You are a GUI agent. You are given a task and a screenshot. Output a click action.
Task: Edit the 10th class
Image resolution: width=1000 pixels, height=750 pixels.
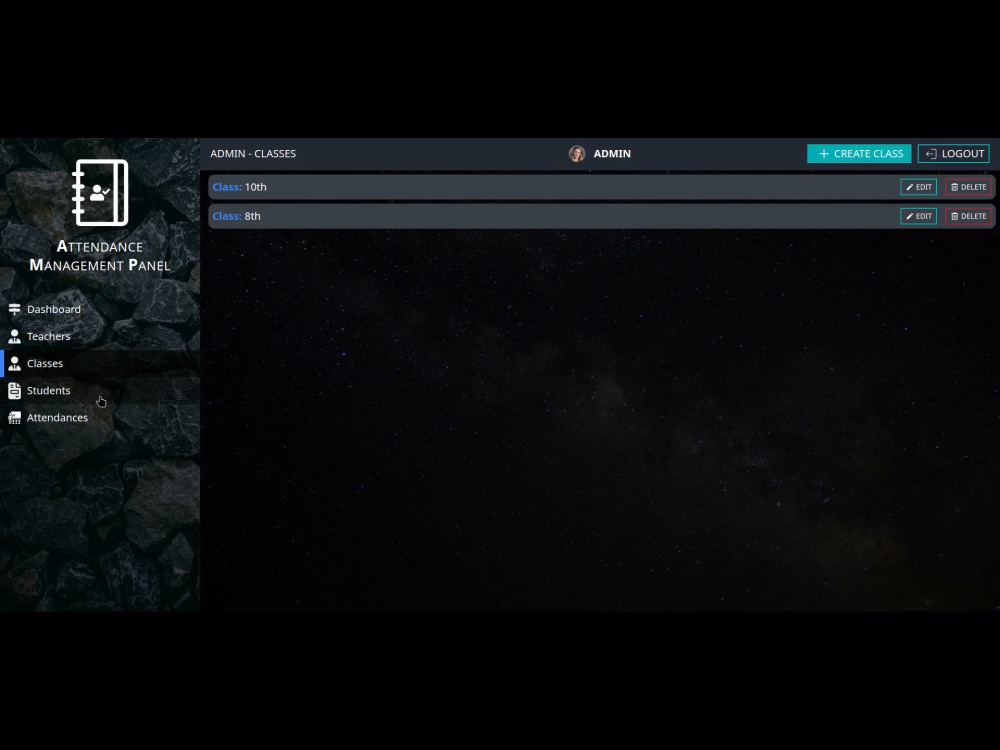918,187
